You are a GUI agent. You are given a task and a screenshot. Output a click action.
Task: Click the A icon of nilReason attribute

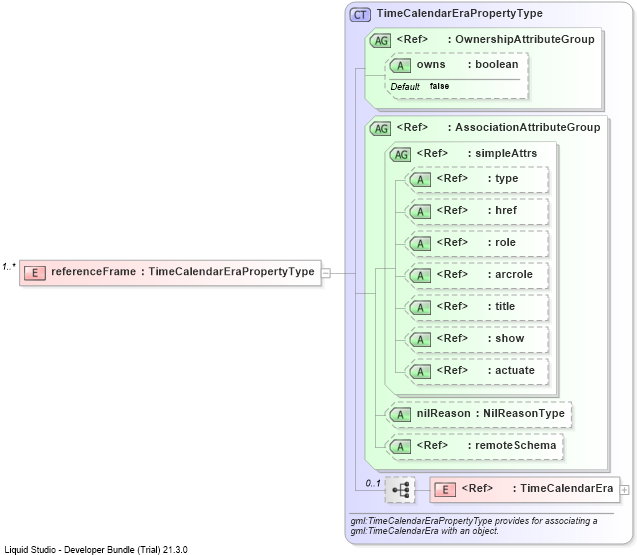point(400,415)
